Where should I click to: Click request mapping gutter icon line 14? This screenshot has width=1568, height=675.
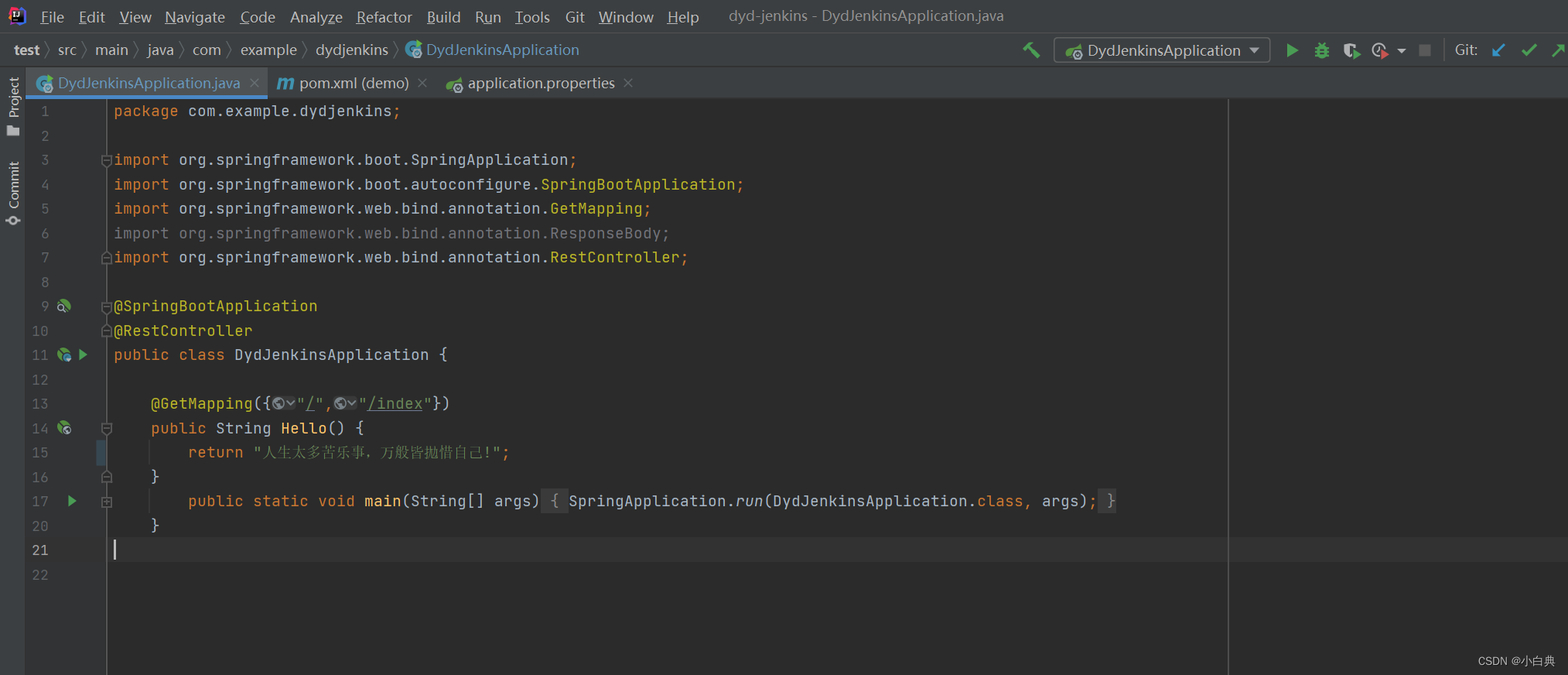tap(64, 428)
